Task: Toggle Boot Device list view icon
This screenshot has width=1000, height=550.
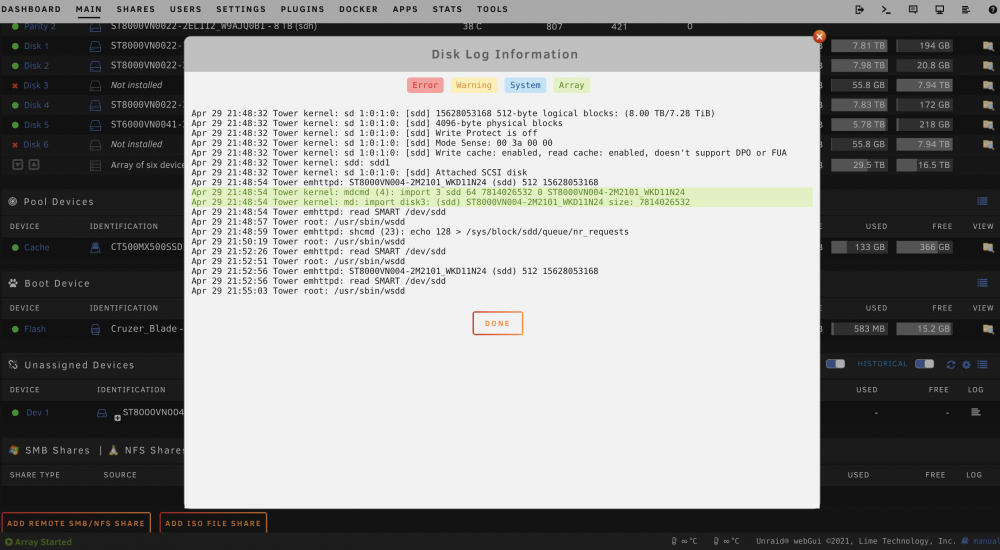Action: [x=982, y=283]
